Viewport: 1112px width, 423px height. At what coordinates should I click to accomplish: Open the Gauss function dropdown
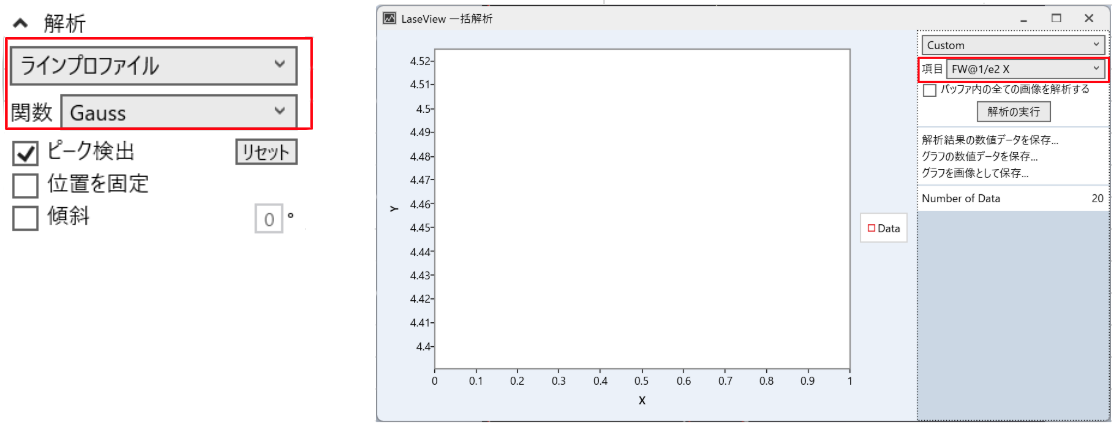(x=178, y=113)
